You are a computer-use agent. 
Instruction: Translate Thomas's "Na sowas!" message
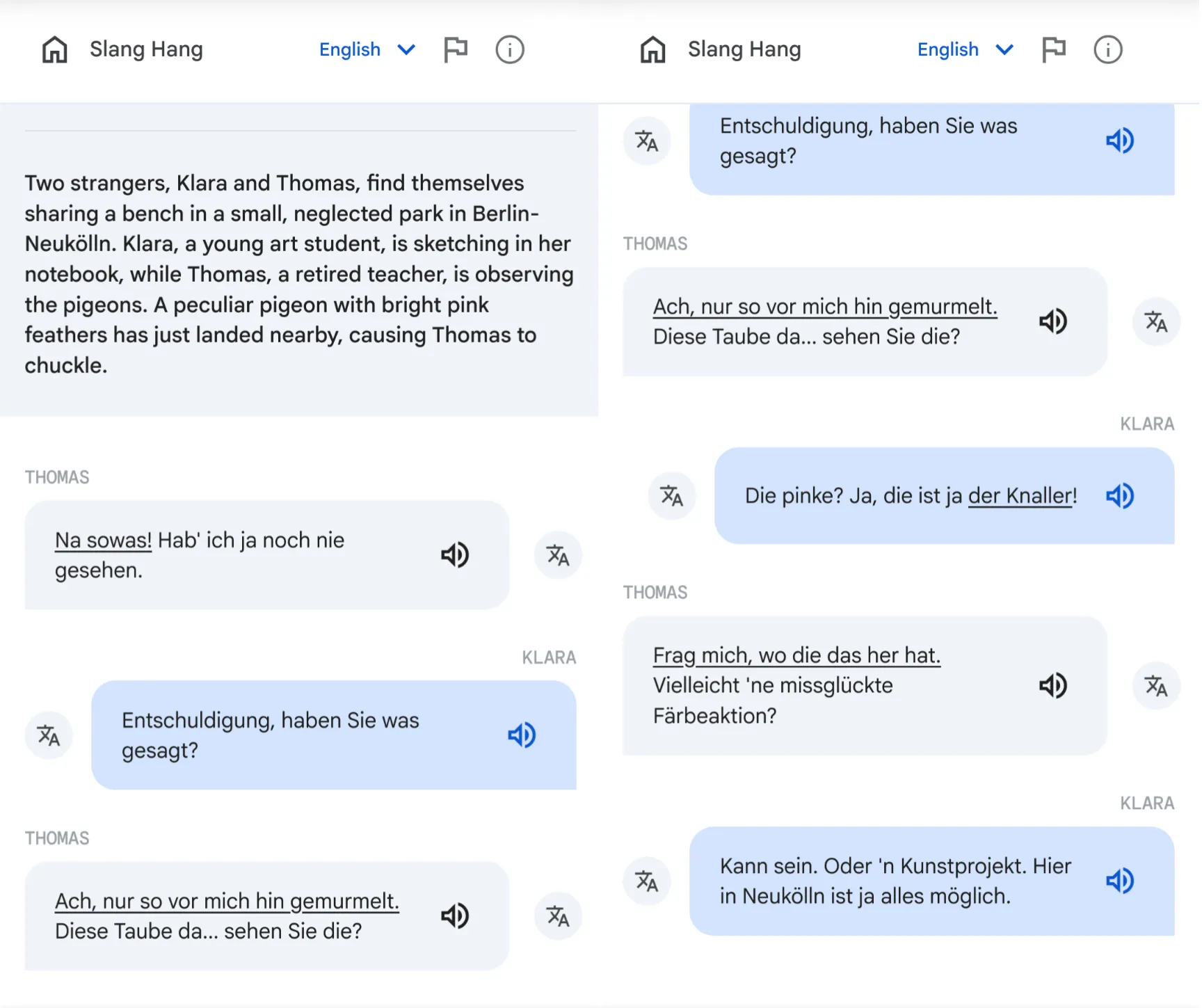pos(557,555)
